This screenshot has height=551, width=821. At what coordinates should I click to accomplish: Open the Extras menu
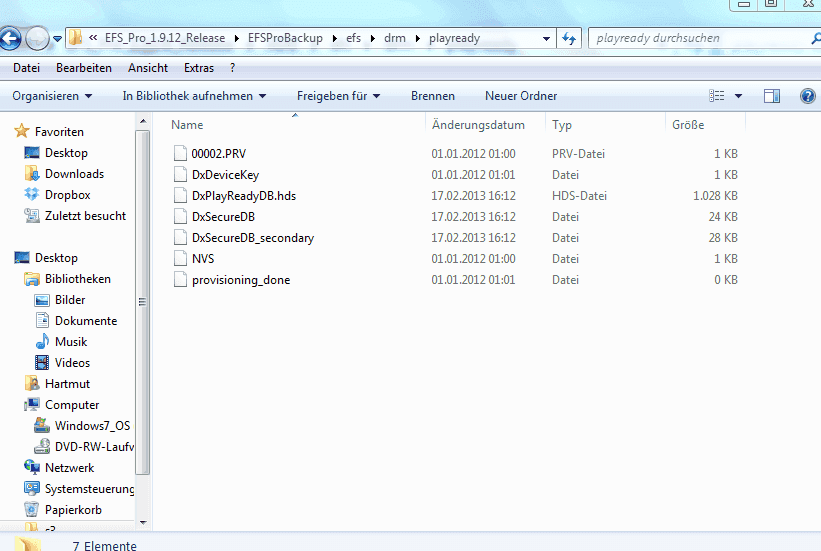pos(199,68)
